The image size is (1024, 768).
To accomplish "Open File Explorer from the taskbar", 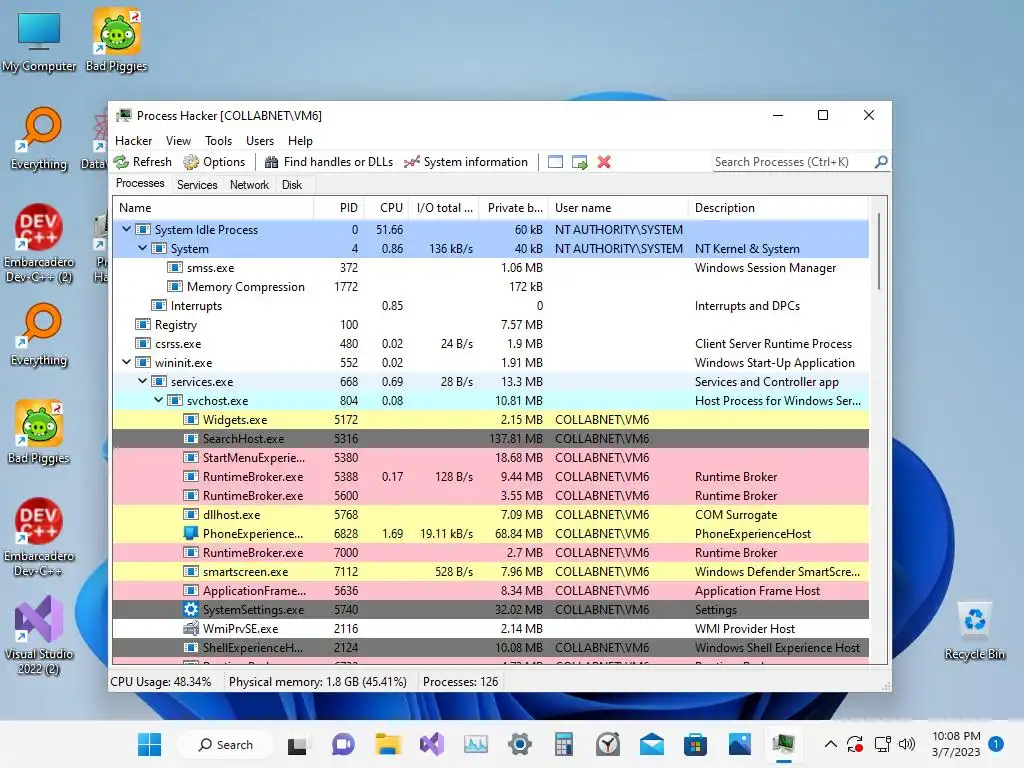I will pyautogui.click(x=387, y=744).
